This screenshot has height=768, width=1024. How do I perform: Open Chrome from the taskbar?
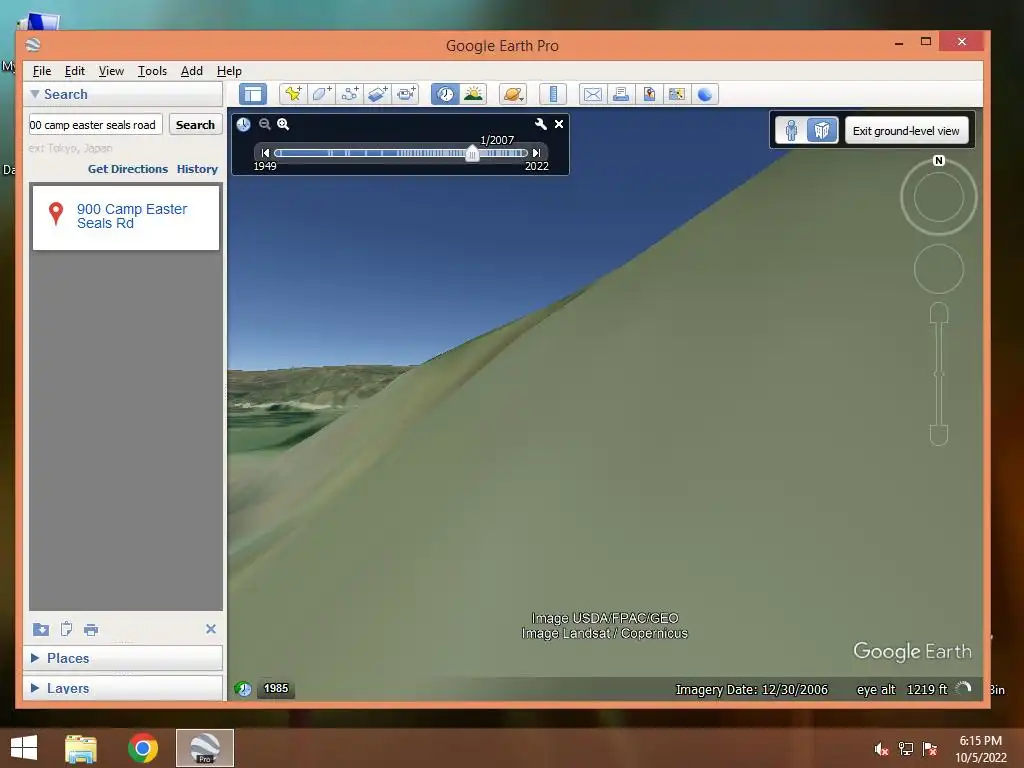pyautogui.click(x=142, y=748)
